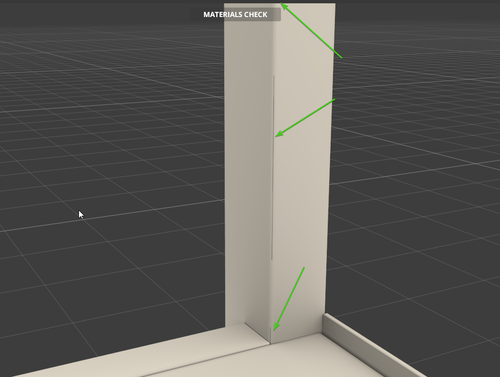Click the MATERIALS CHECK label
Screen dimensions: 500x377
tap(235, 15)
